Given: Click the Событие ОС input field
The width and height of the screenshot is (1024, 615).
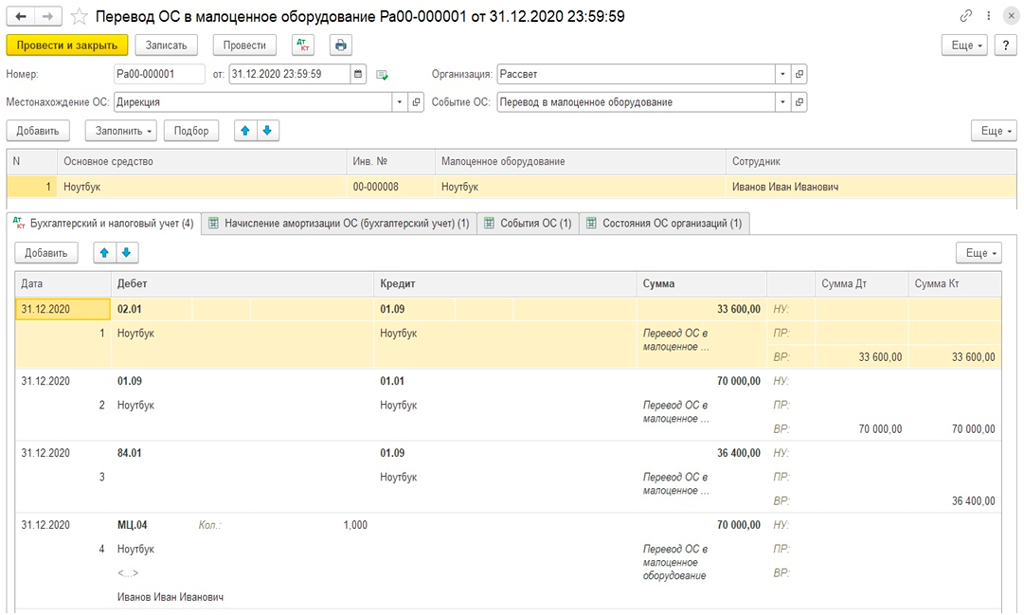Looking at the screenshot, I should [636, 102].
